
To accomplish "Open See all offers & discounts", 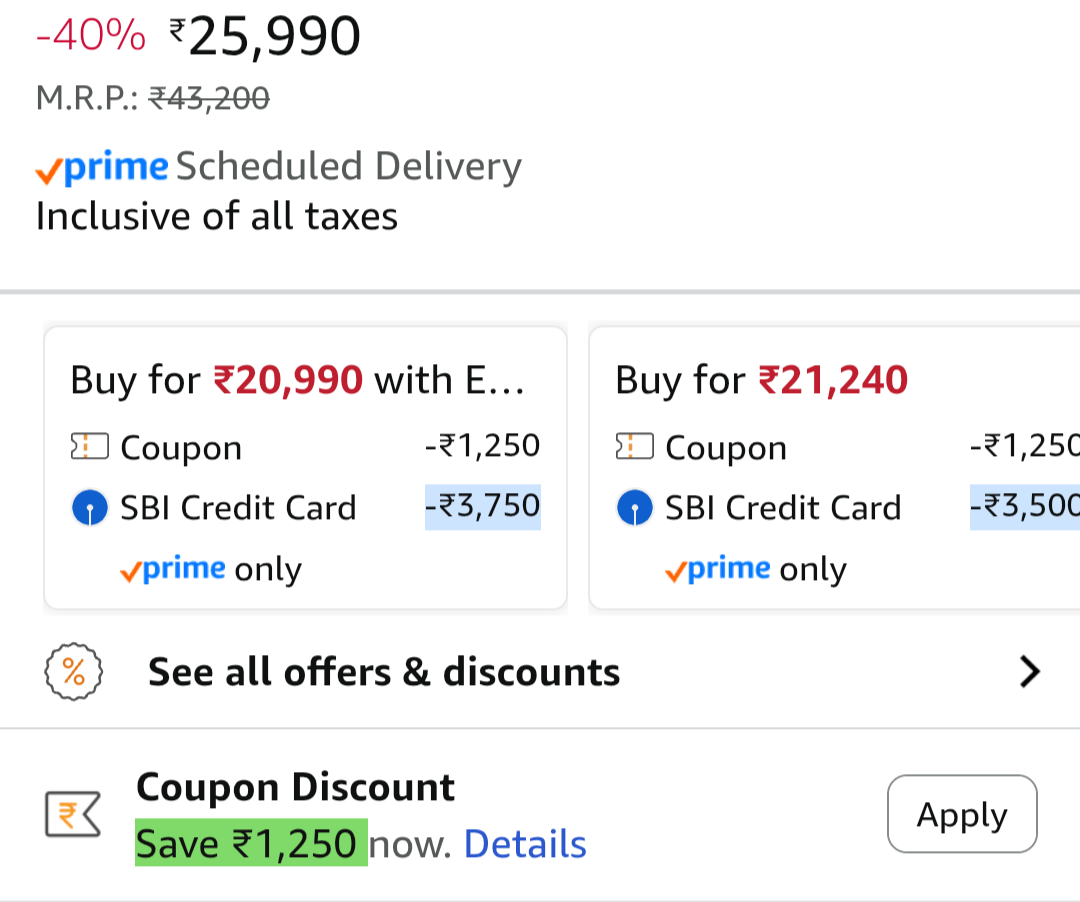I will point(384,672).
